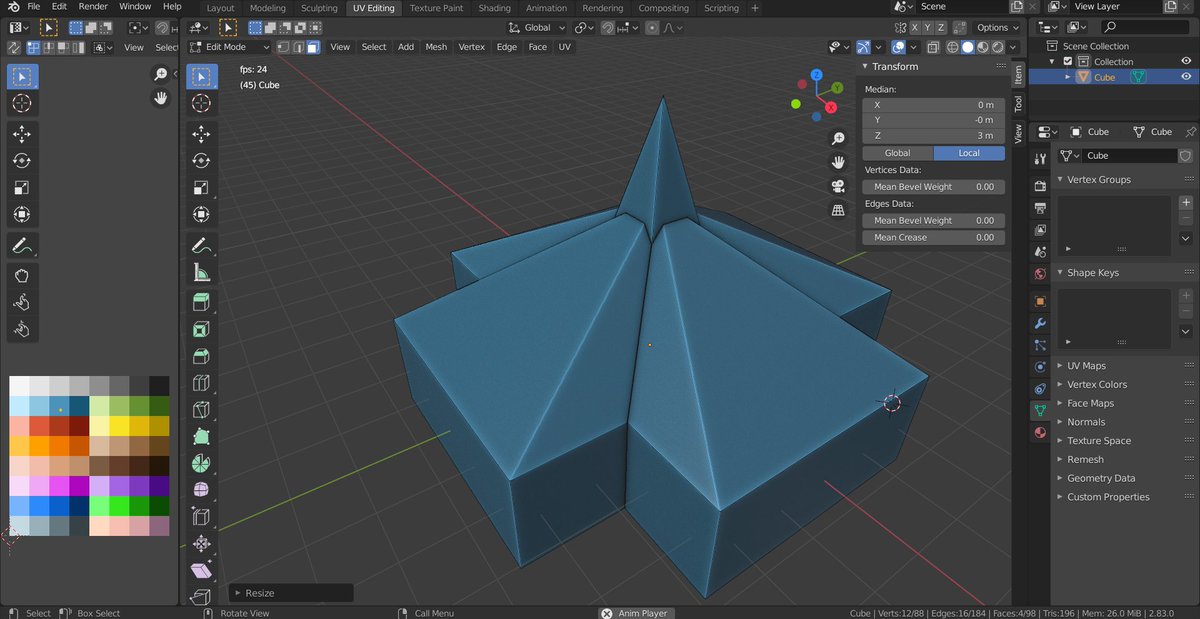Select the Poly Build tool
The image size is (1200, 619).
201,438
